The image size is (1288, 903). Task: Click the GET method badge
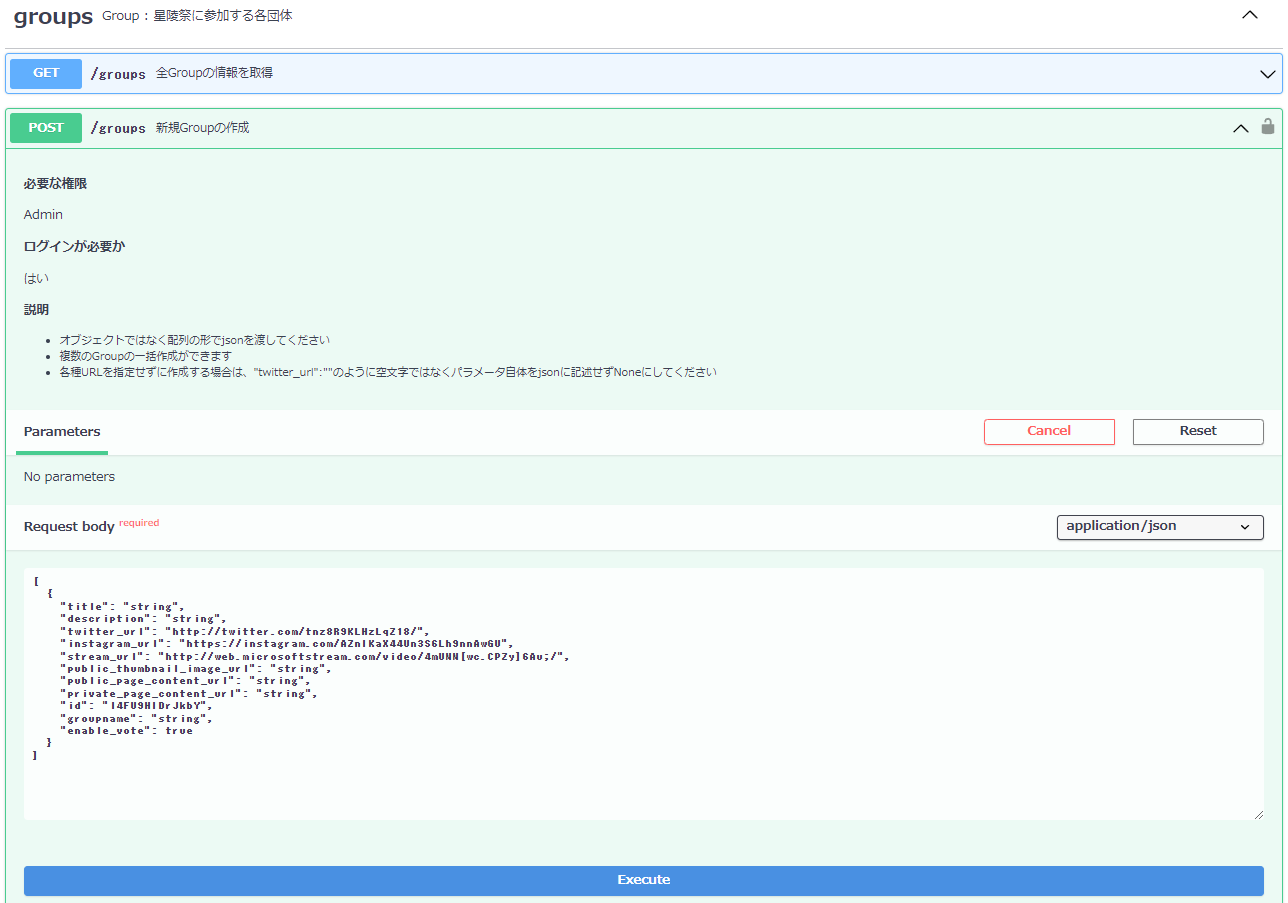46,73
